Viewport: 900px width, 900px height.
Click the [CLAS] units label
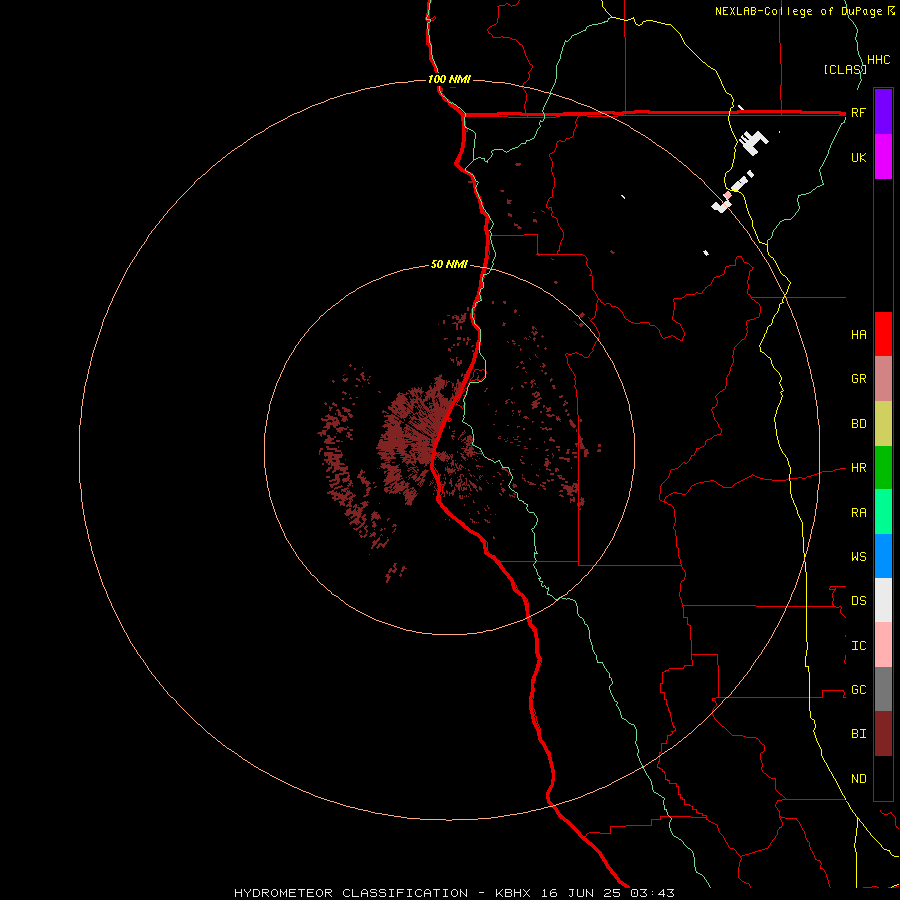845,69
